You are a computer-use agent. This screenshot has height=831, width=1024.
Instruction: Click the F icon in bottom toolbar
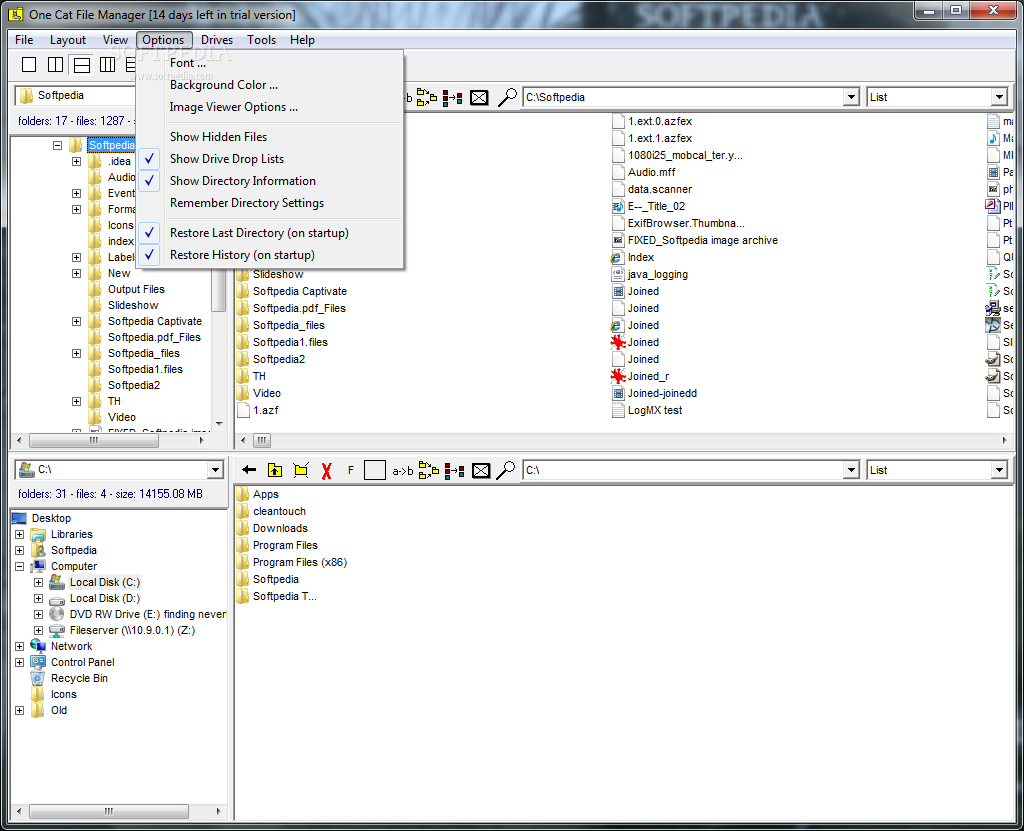(x=351, y=470)
